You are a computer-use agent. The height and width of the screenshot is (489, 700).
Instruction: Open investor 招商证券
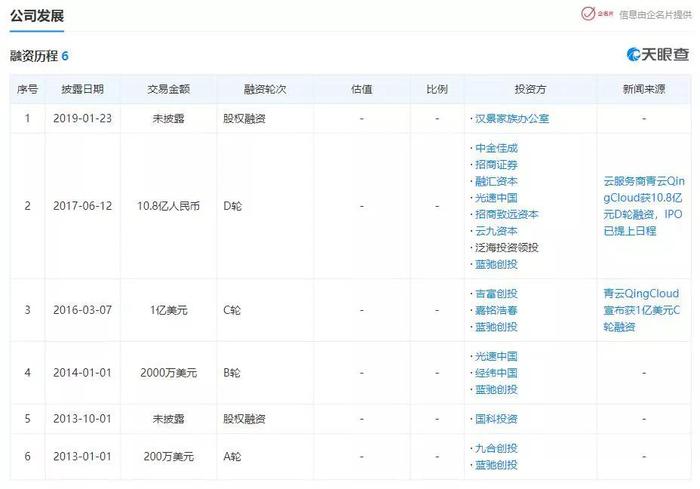(496, 165)
